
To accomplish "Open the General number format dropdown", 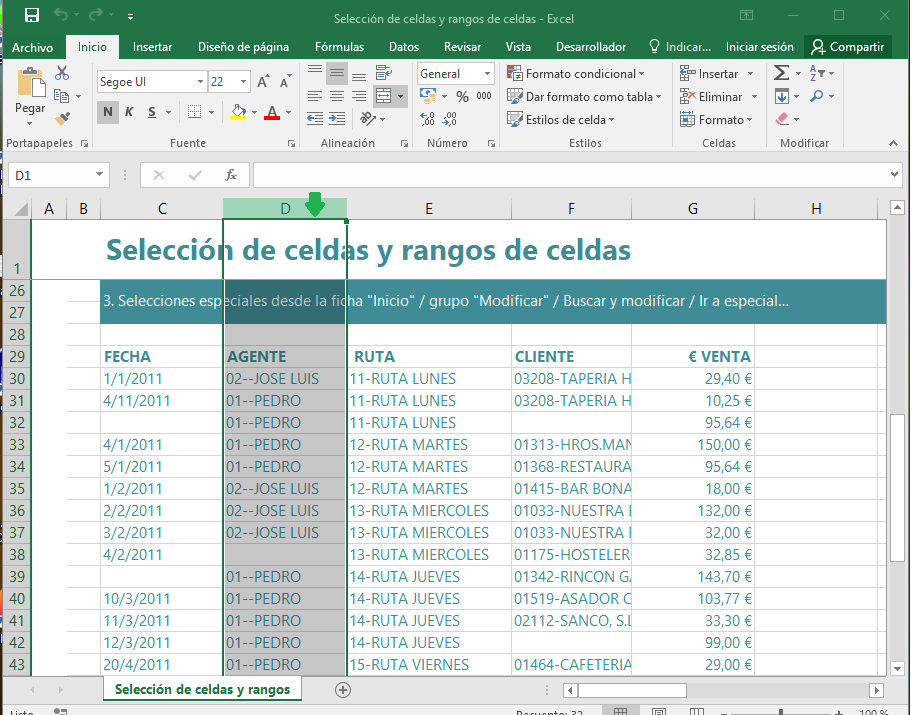I will (x=487, y=73).
